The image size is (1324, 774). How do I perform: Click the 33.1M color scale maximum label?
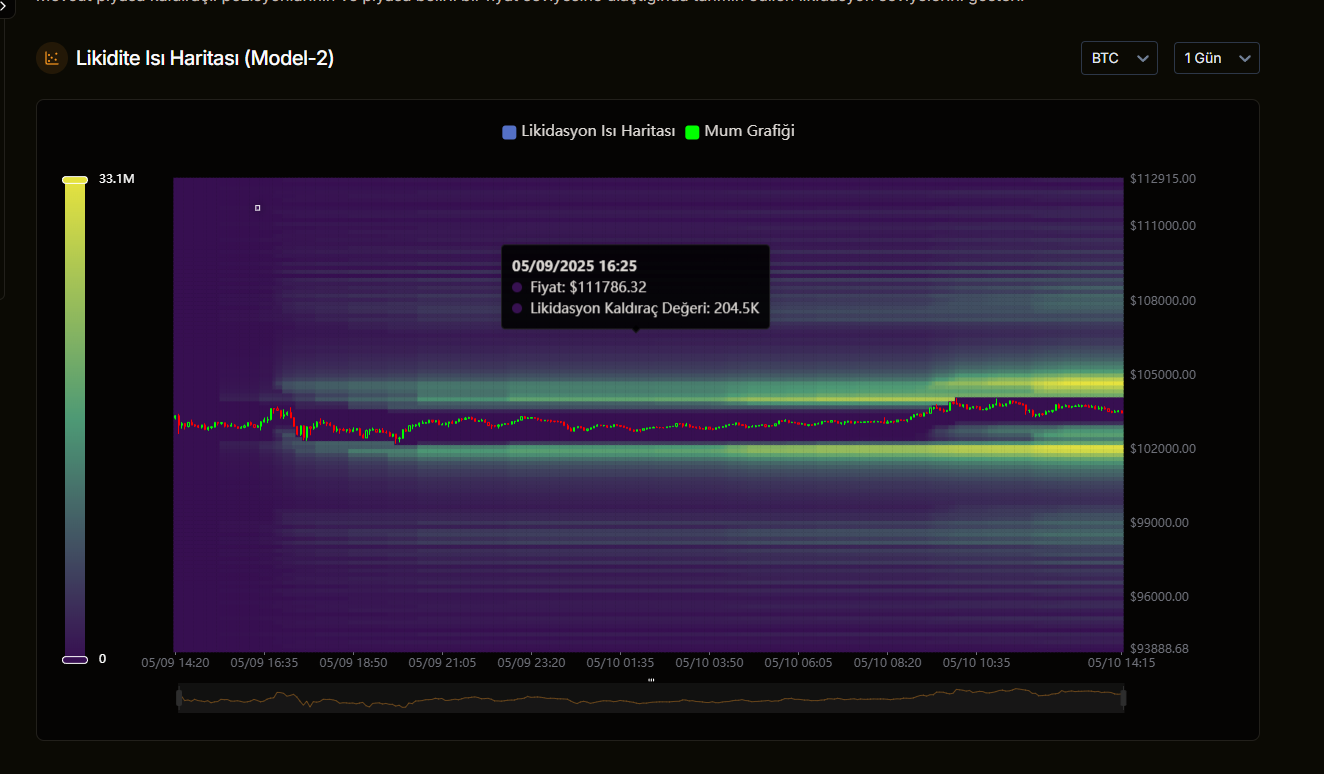coord(116,179)
